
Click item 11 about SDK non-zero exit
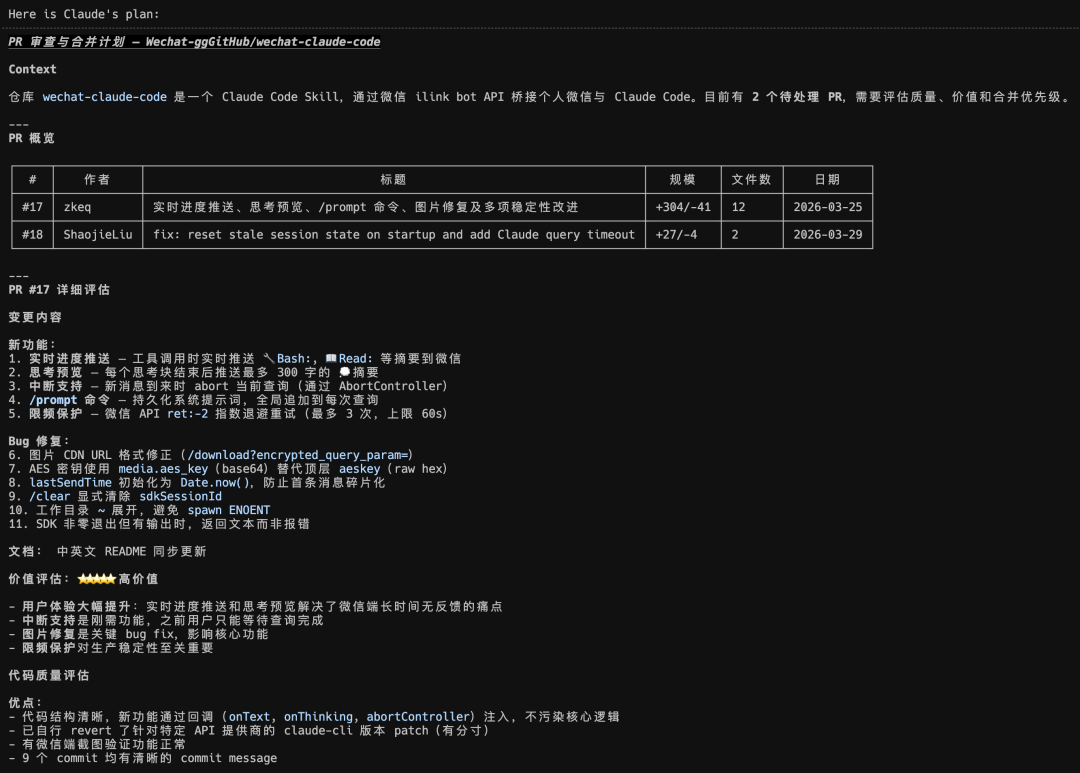(x=159, y=524)
